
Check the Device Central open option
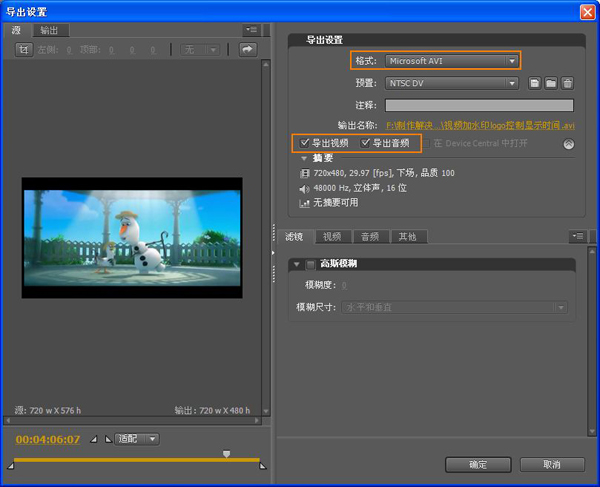pyautogui.click(x=426, y=143)
